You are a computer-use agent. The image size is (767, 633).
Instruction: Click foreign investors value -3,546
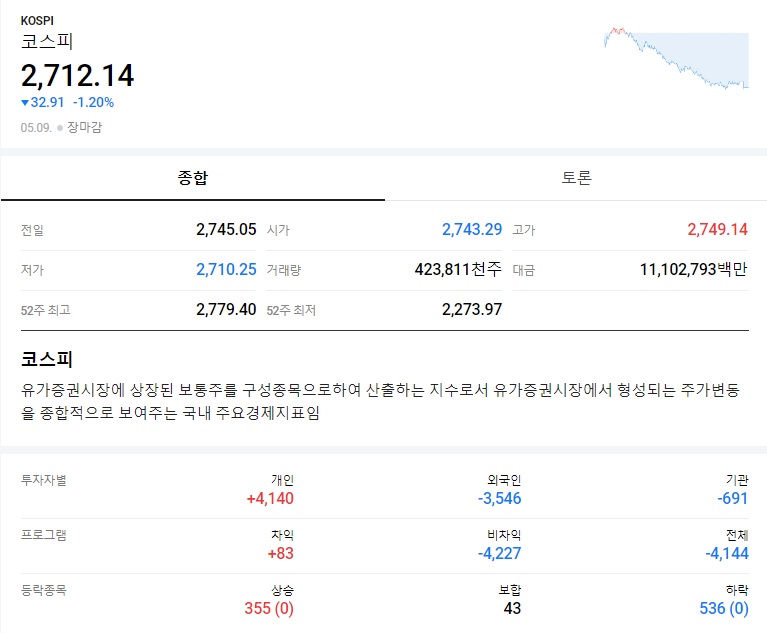pyautogui.click(x=499, y=498)
